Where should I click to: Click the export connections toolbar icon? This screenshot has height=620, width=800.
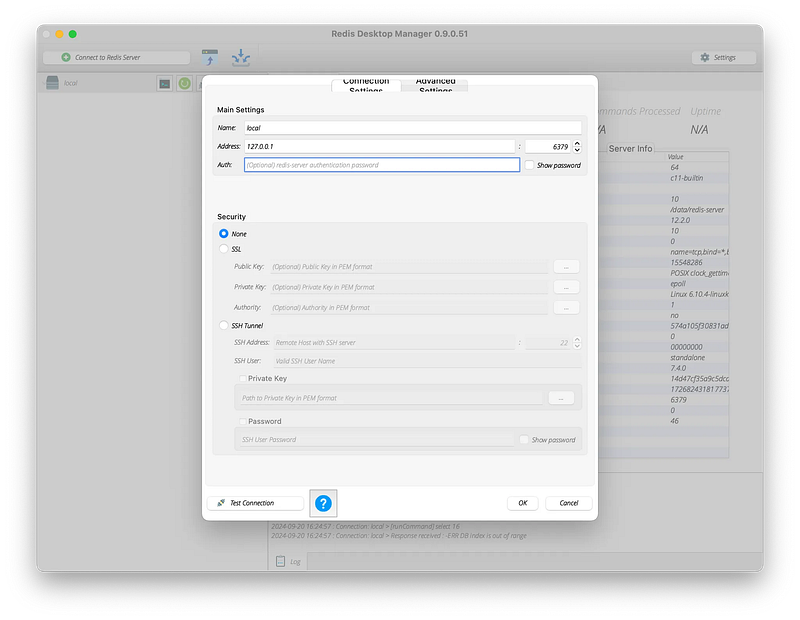pos(210,58)
